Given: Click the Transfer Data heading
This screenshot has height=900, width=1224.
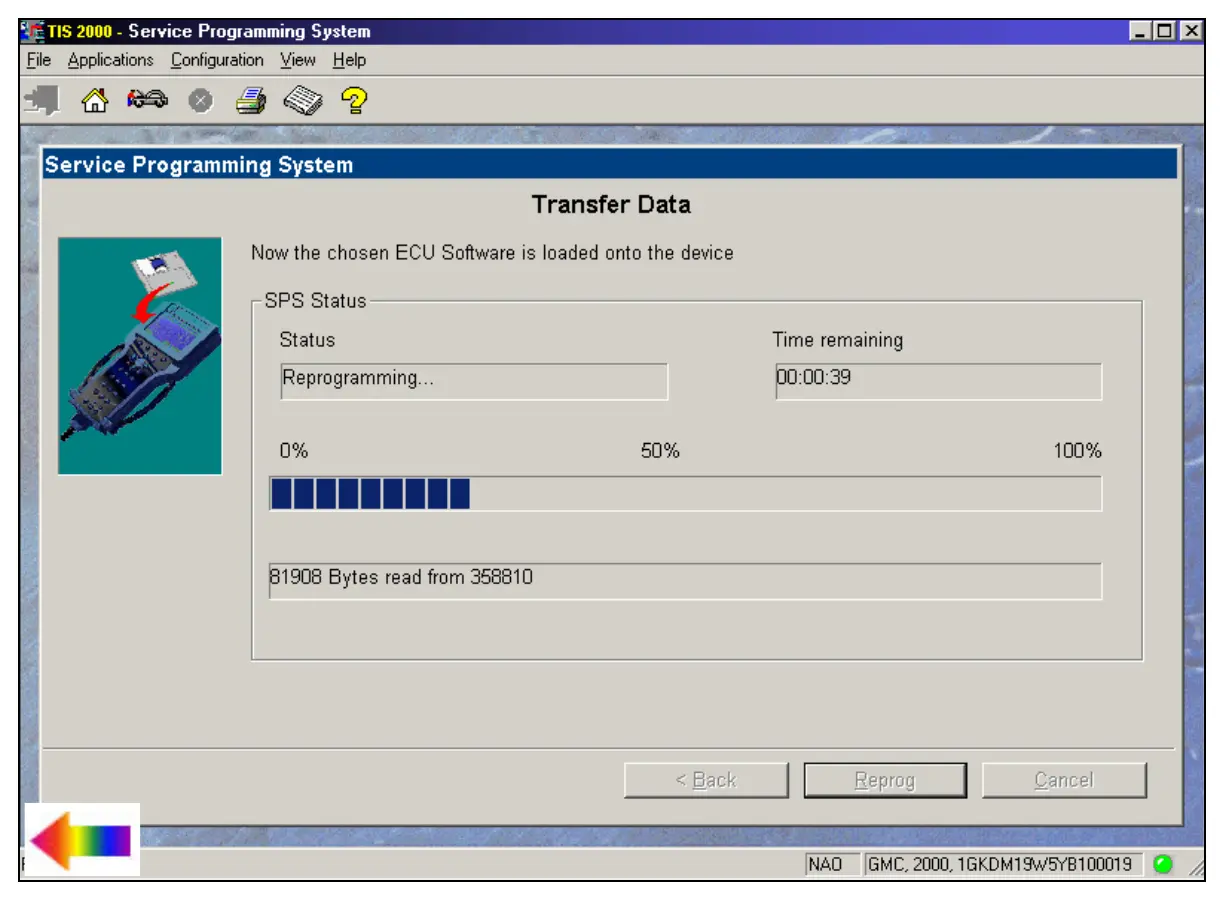Looking at the screenshot, I should tap(611, 205).
